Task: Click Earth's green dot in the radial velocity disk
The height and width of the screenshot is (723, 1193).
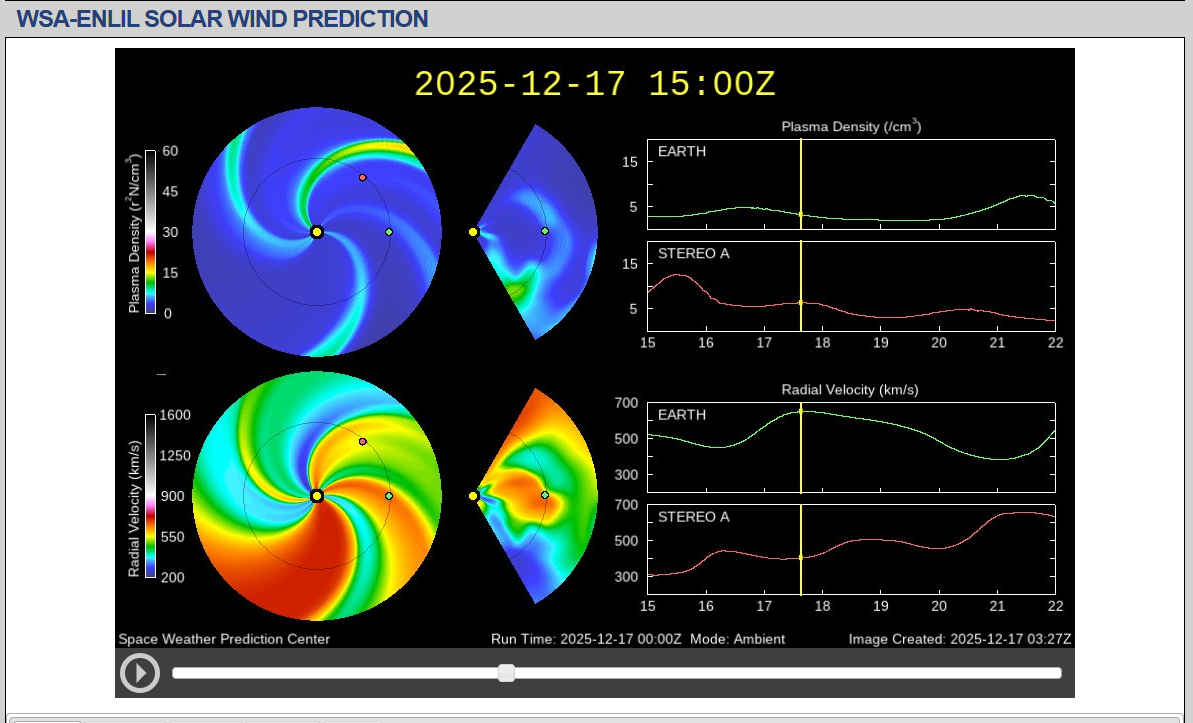Action: (389, 496)
